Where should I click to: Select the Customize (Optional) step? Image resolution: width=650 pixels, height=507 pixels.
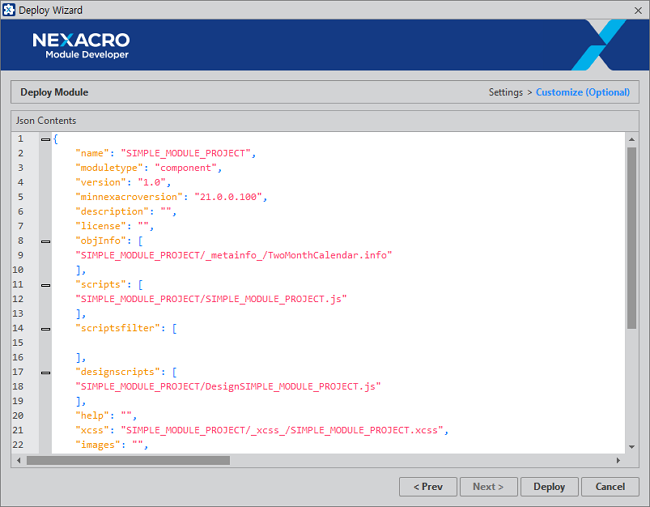[x=583, y=93]
